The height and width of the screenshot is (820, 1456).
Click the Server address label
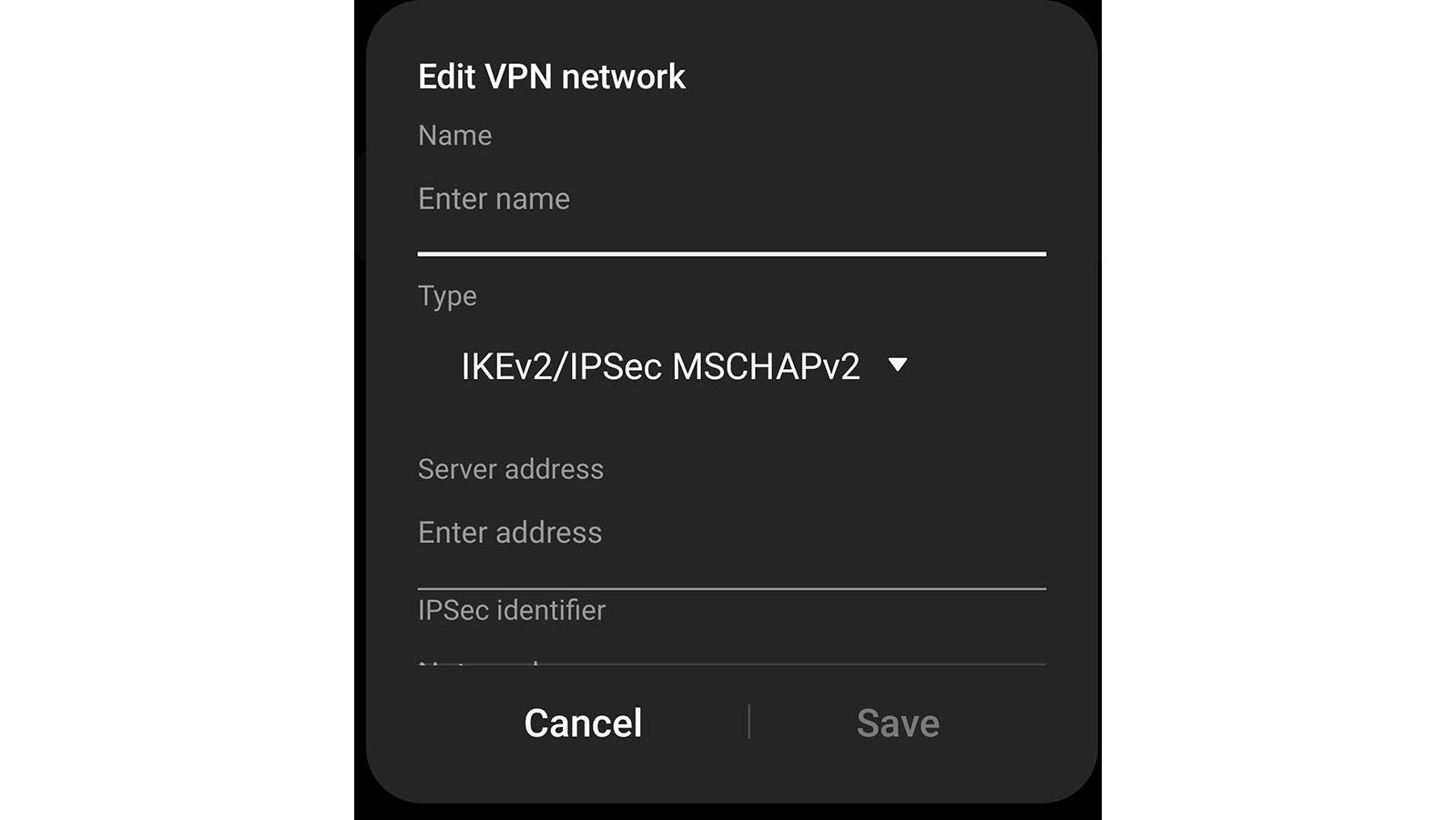click(511, 469)
